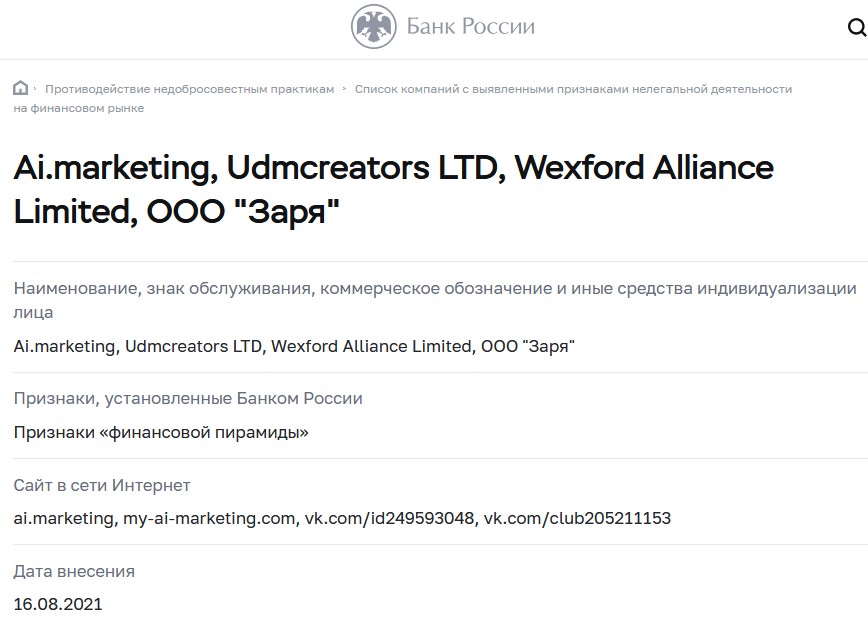
Task: Open the search magnifier icon
Action: (857, 28)
